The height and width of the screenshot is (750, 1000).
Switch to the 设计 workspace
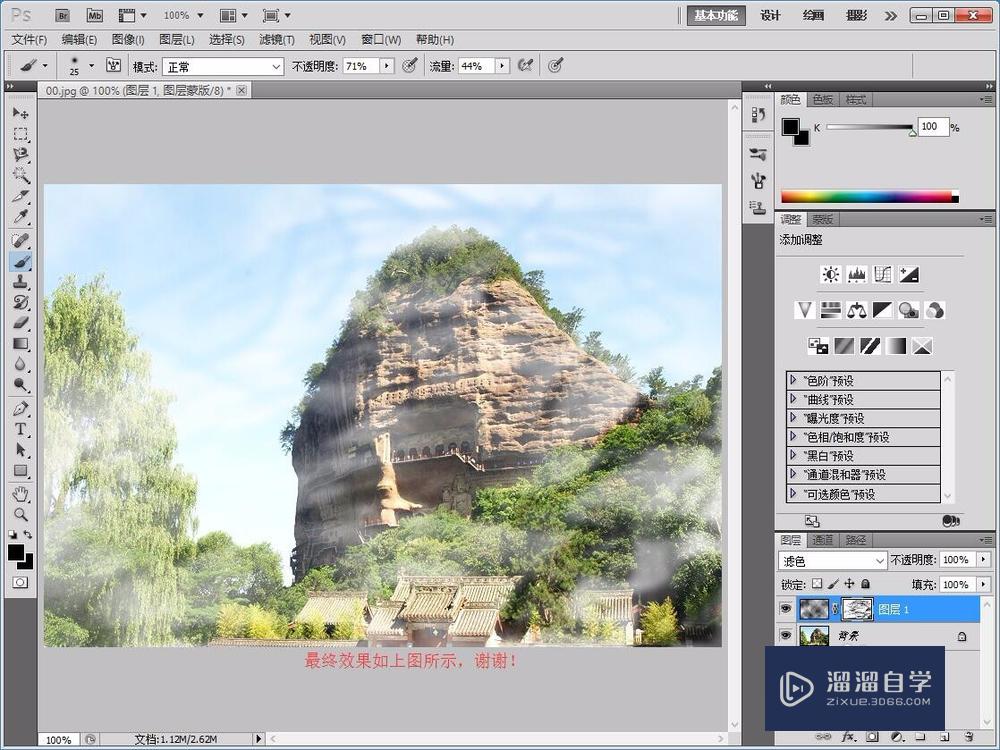pyautogui.click(x=770, y=15)
